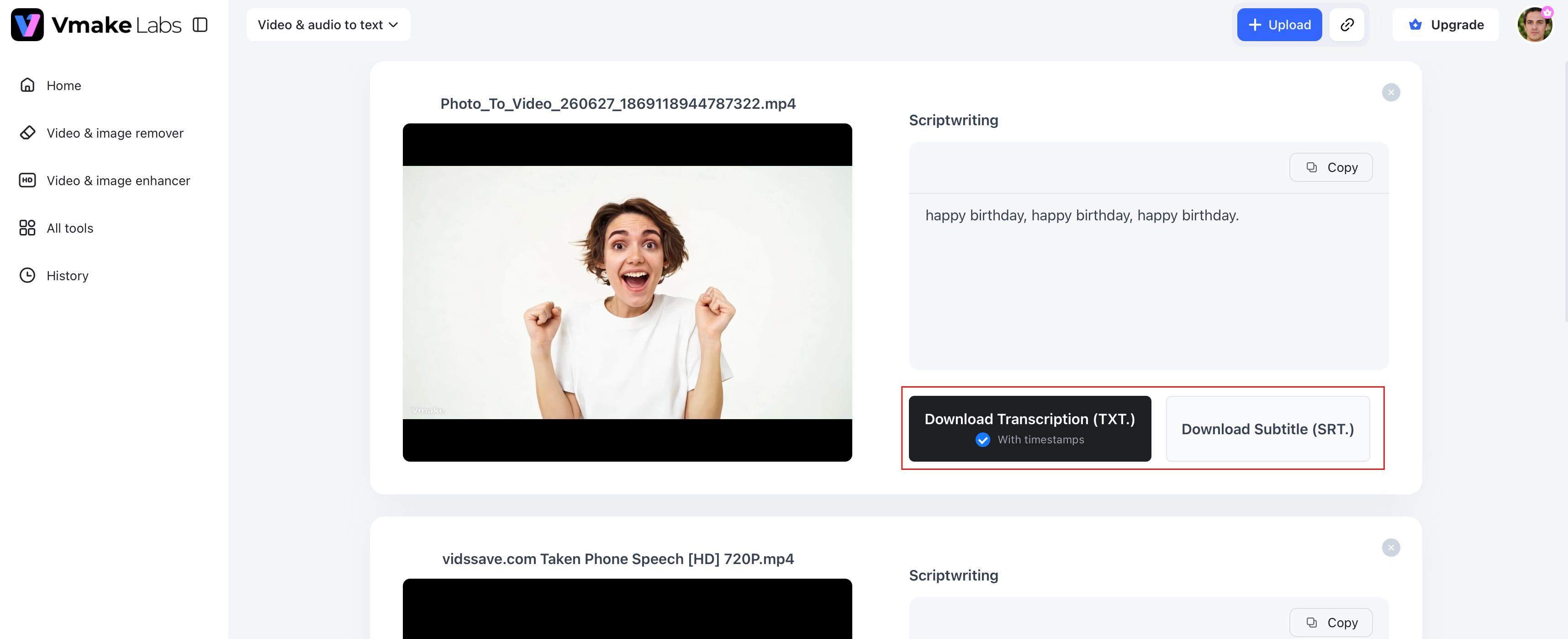Copy the happy birthday script text

(x=1330, y=167)
